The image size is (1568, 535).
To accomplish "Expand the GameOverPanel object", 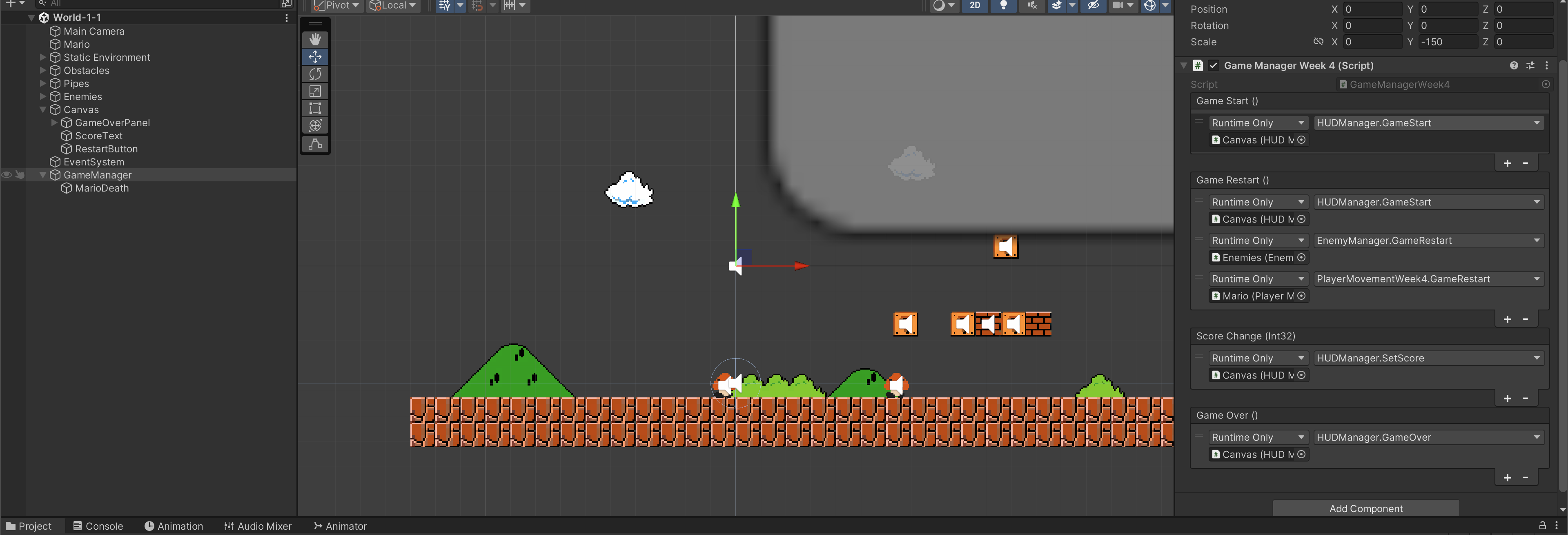I will point(54,123).
